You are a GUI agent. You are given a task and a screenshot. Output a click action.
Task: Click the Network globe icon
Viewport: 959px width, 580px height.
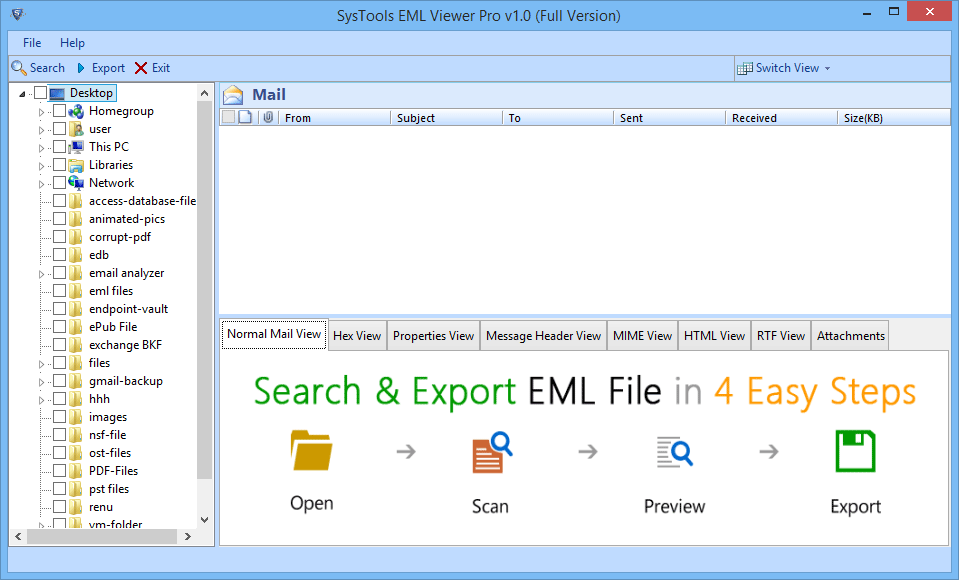point(76,183)
